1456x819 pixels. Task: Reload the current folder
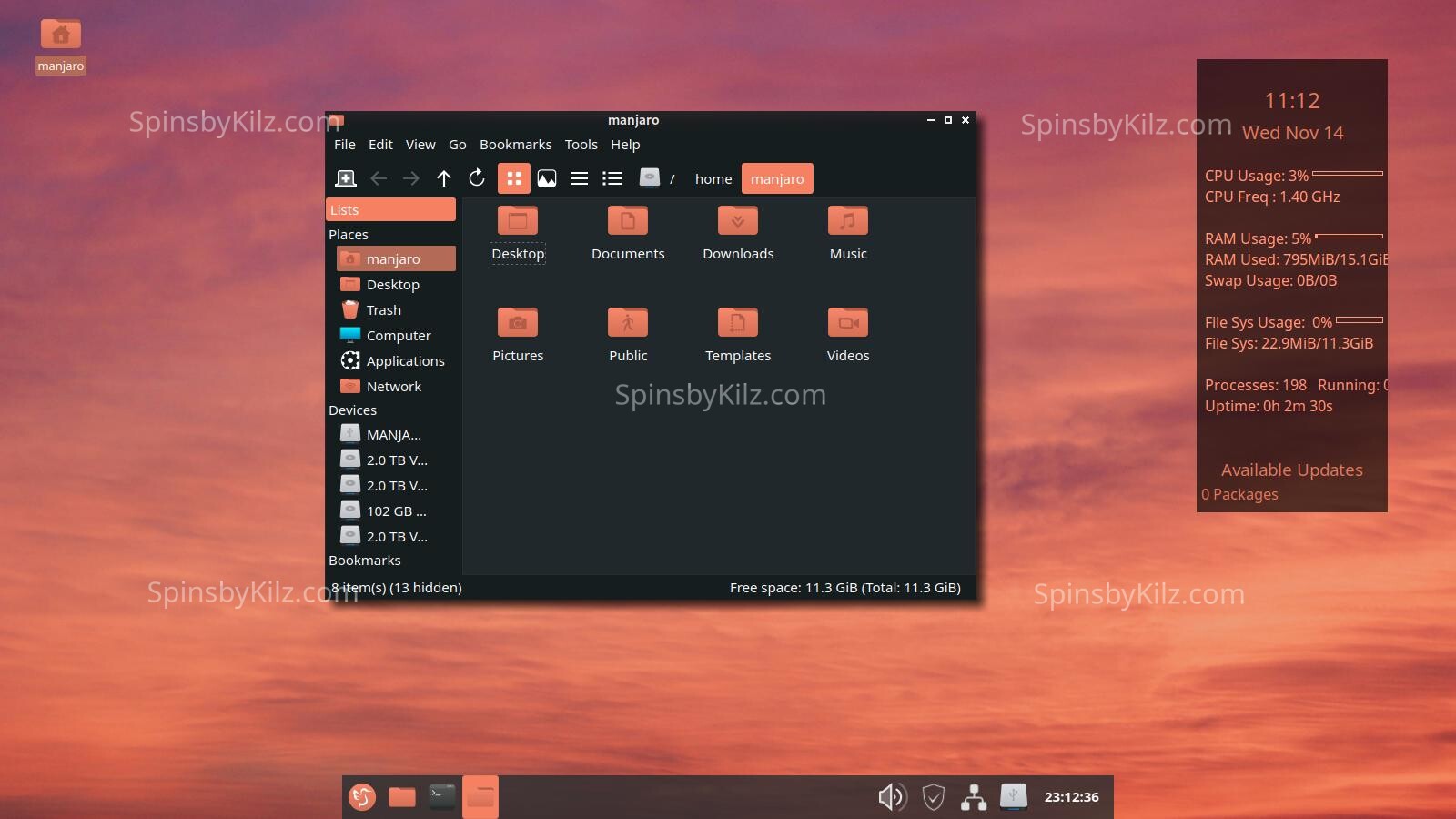[x=477, y=178]
